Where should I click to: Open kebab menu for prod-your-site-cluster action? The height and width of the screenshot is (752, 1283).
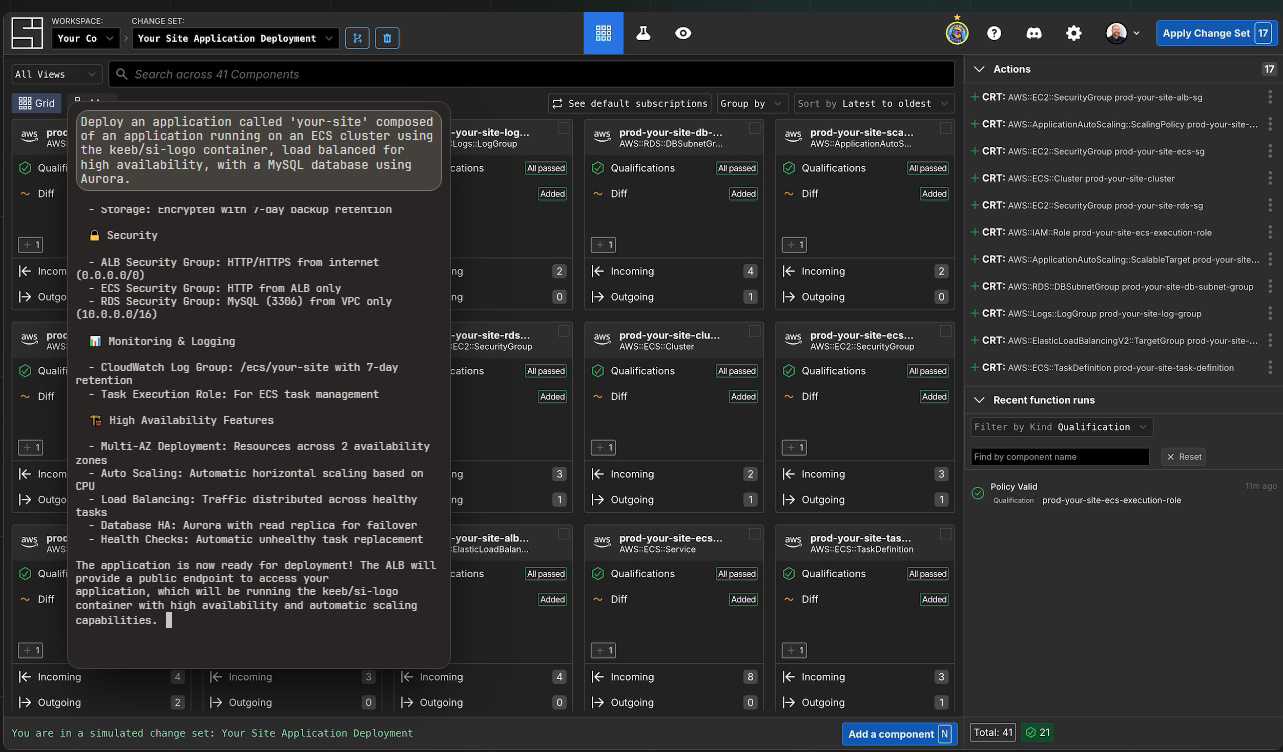[1271, 179]
